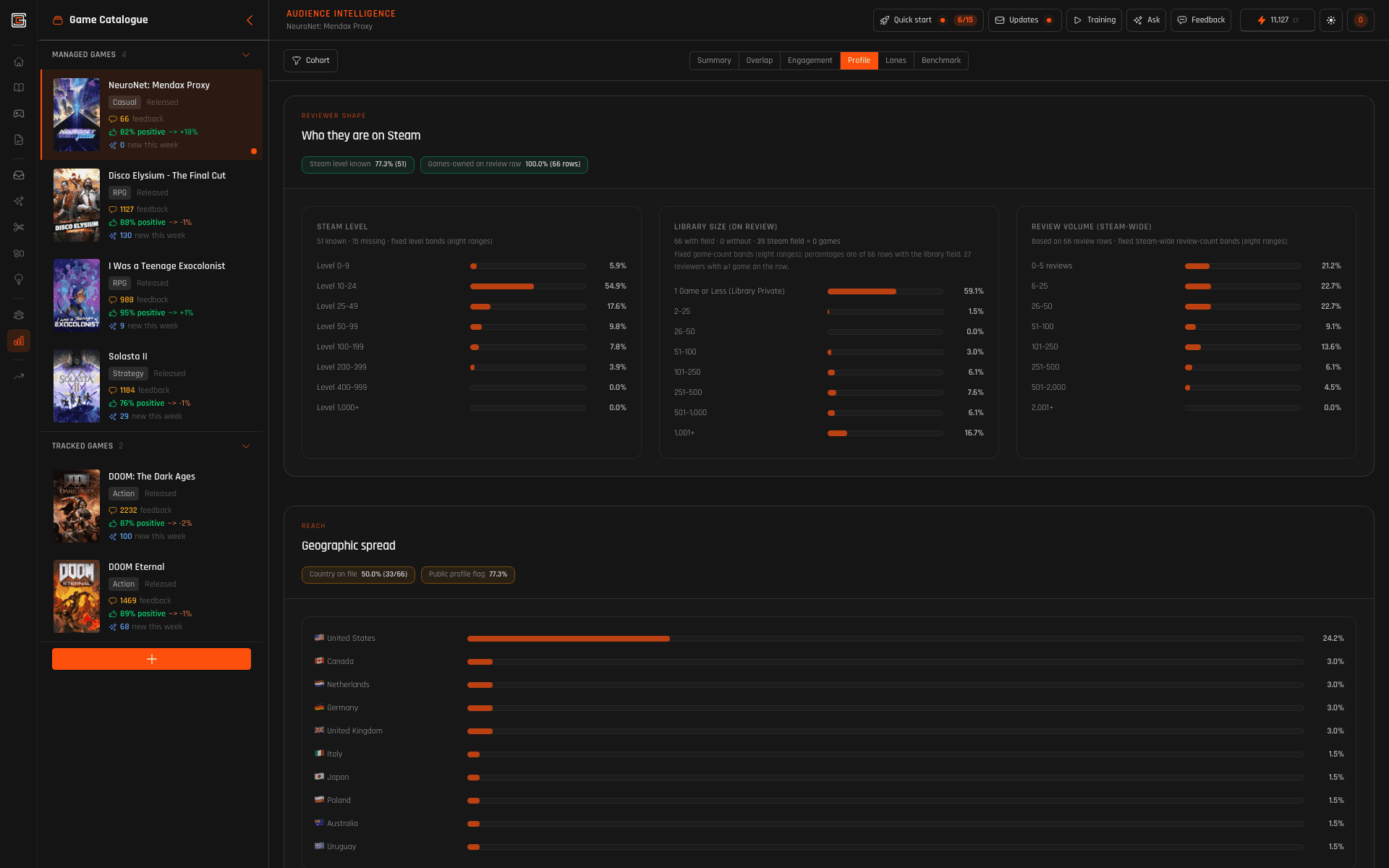Select Disco Elysium game thumbnail
This screenshot has width=1389, height=868.
[77, 205]
